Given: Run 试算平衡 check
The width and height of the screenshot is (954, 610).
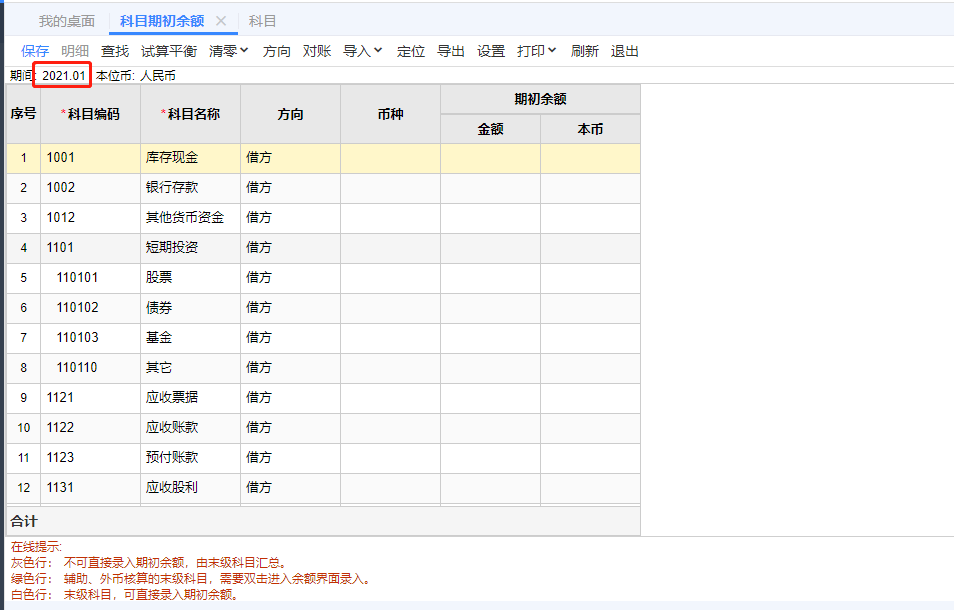Looking at the screenshot, I should click(169, 51).
